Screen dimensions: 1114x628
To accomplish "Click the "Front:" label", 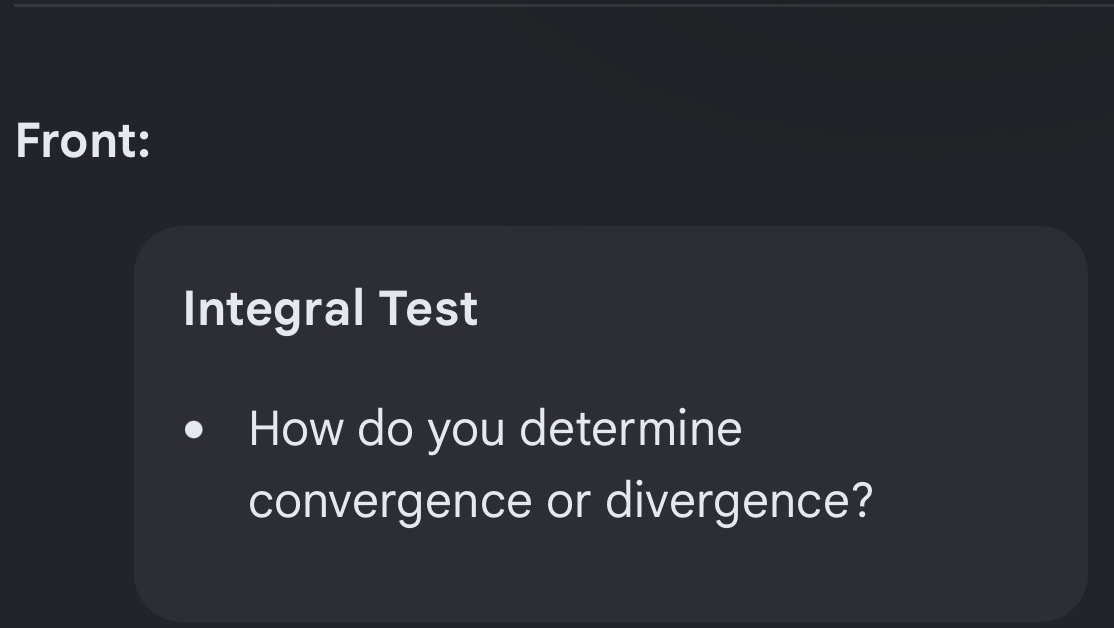I will [x=83, y=141].
